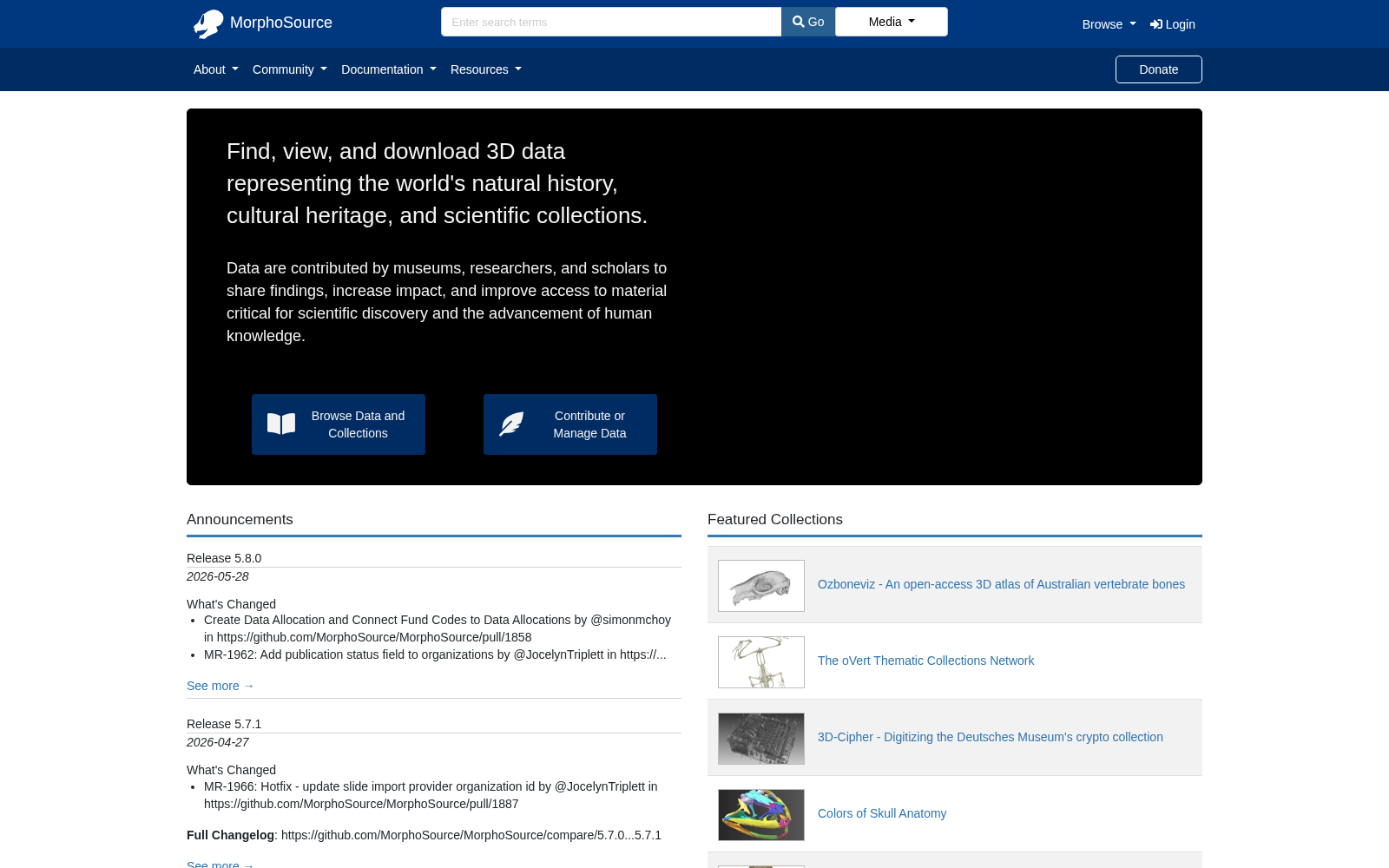Expand the Documentation menu
Screen dimensions: 1389x868
388,69
